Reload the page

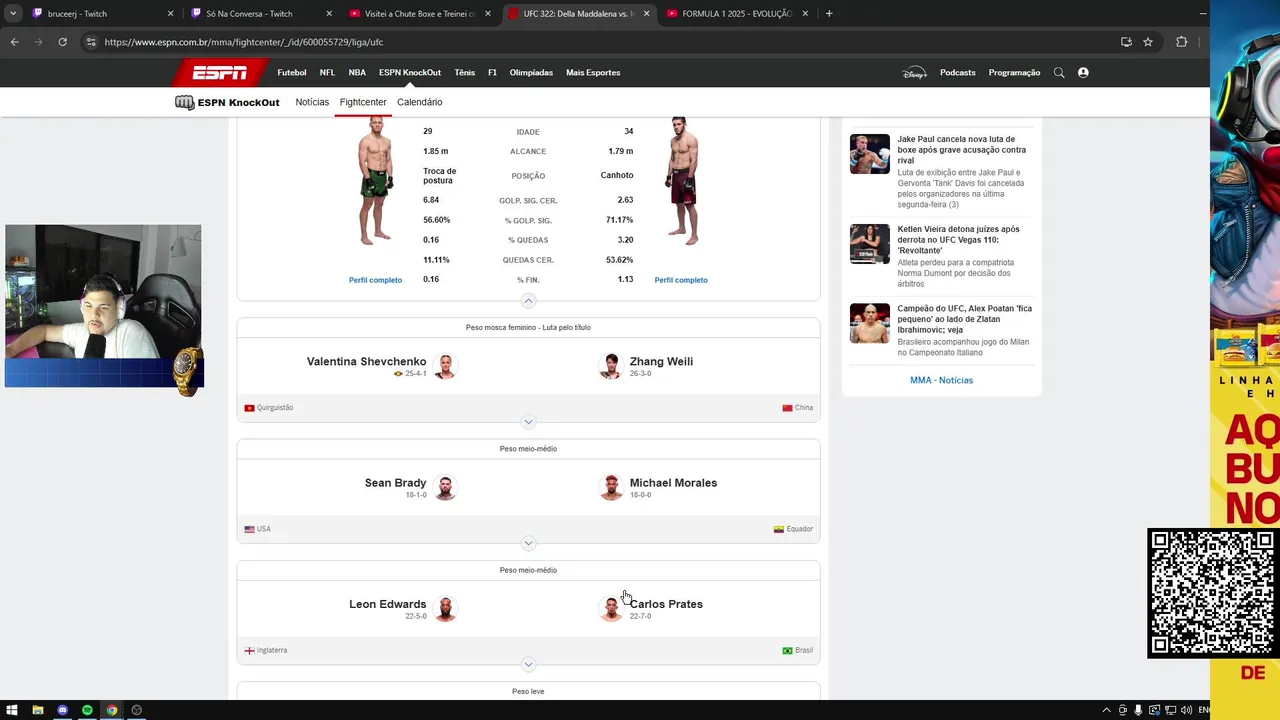(x=62, y=42)
